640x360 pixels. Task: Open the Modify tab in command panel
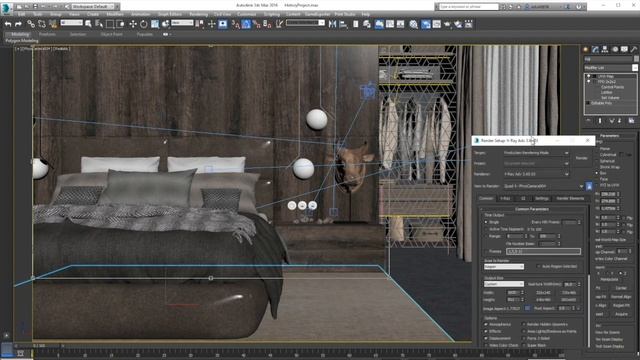click(596, 49)
